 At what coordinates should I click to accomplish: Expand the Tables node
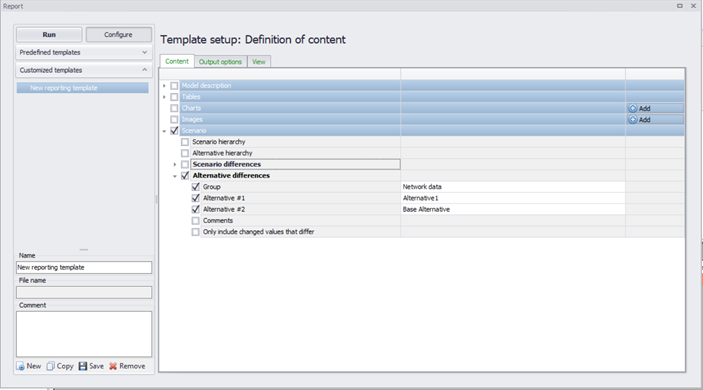(164, 97)
